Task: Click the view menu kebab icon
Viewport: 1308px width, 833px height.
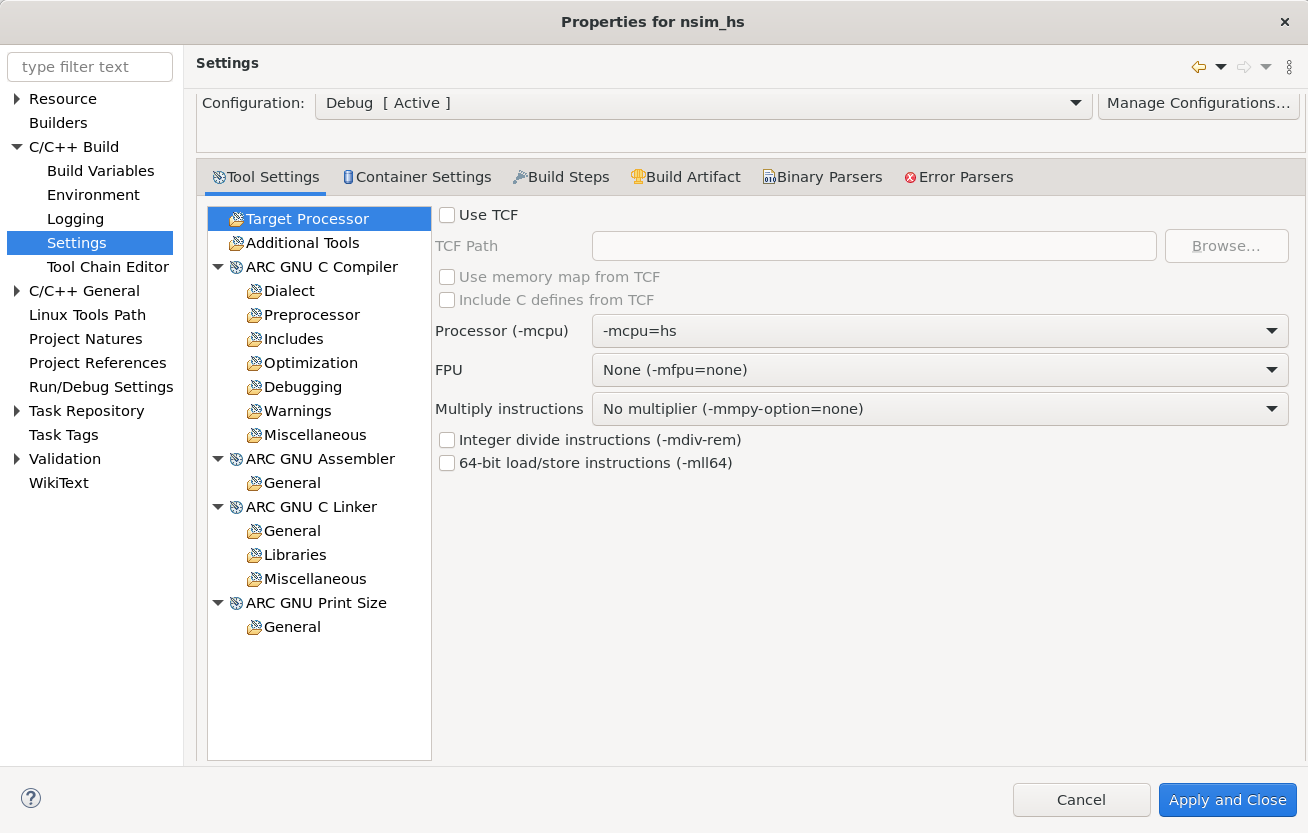Action: pos(1289,67)
